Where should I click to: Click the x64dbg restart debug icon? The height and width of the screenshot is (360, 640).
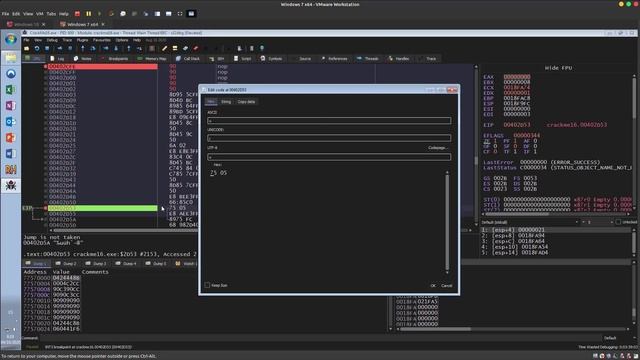coord(37,49)
